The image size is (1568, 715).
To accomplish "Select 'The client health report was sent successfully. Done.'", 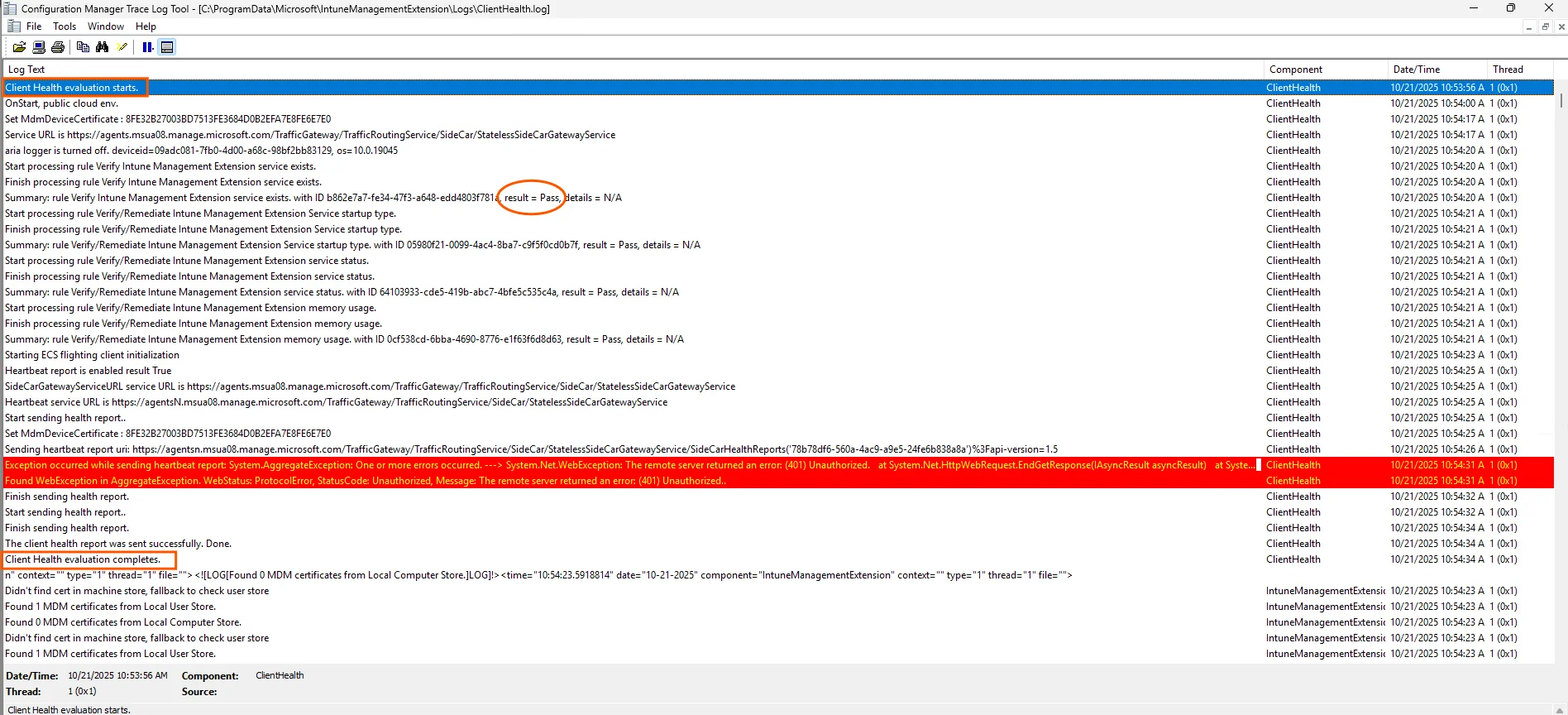I will click(x=778, y=544).
